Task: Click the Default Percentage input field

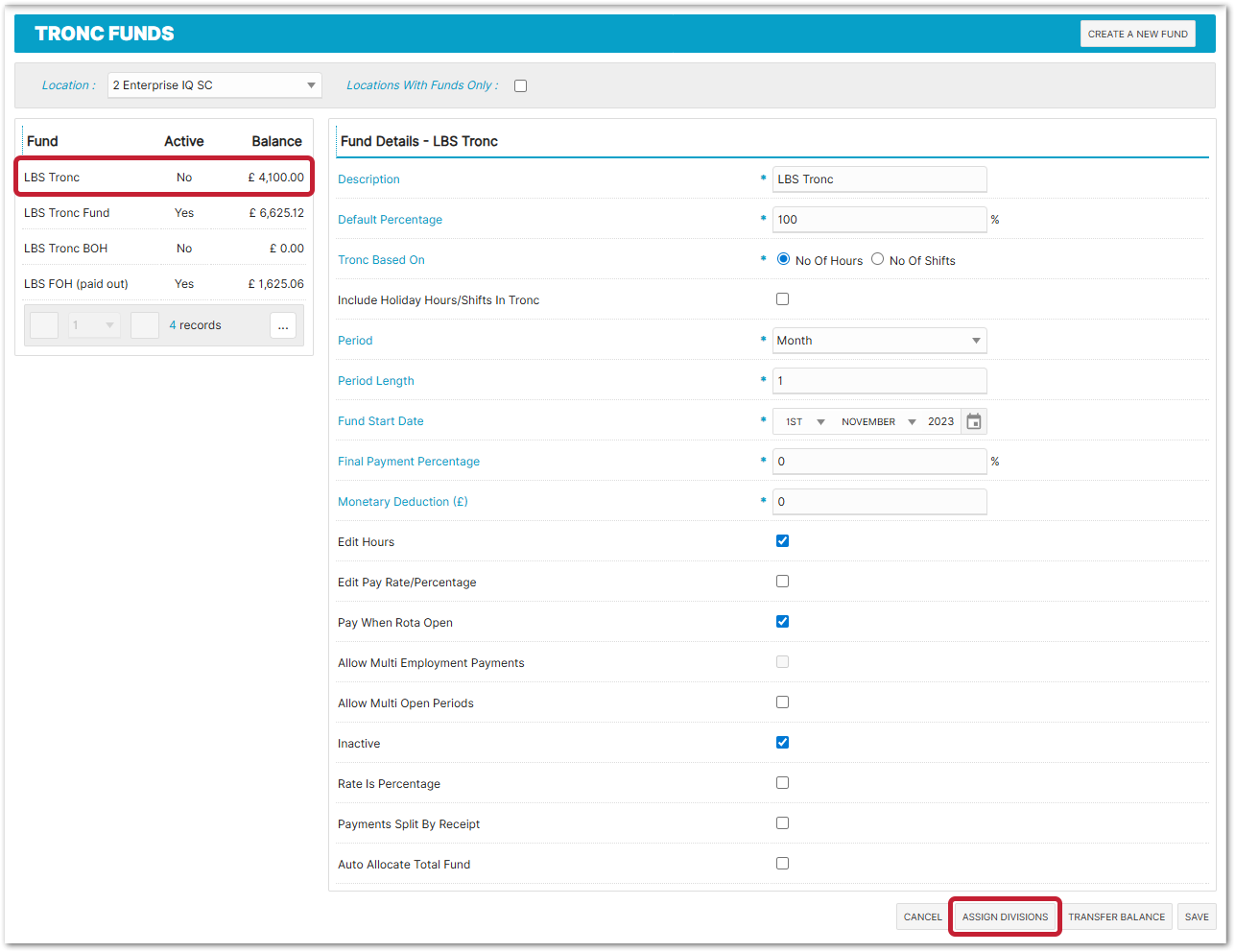Action: pos(879,220)
